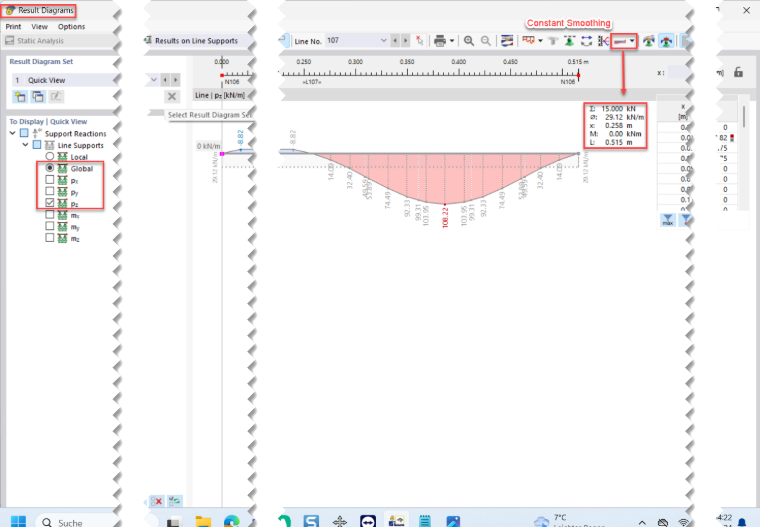This screenshot has height=527, width=760.
Task: Click the uncheck all red X icon
Action: tap(157, 501)
